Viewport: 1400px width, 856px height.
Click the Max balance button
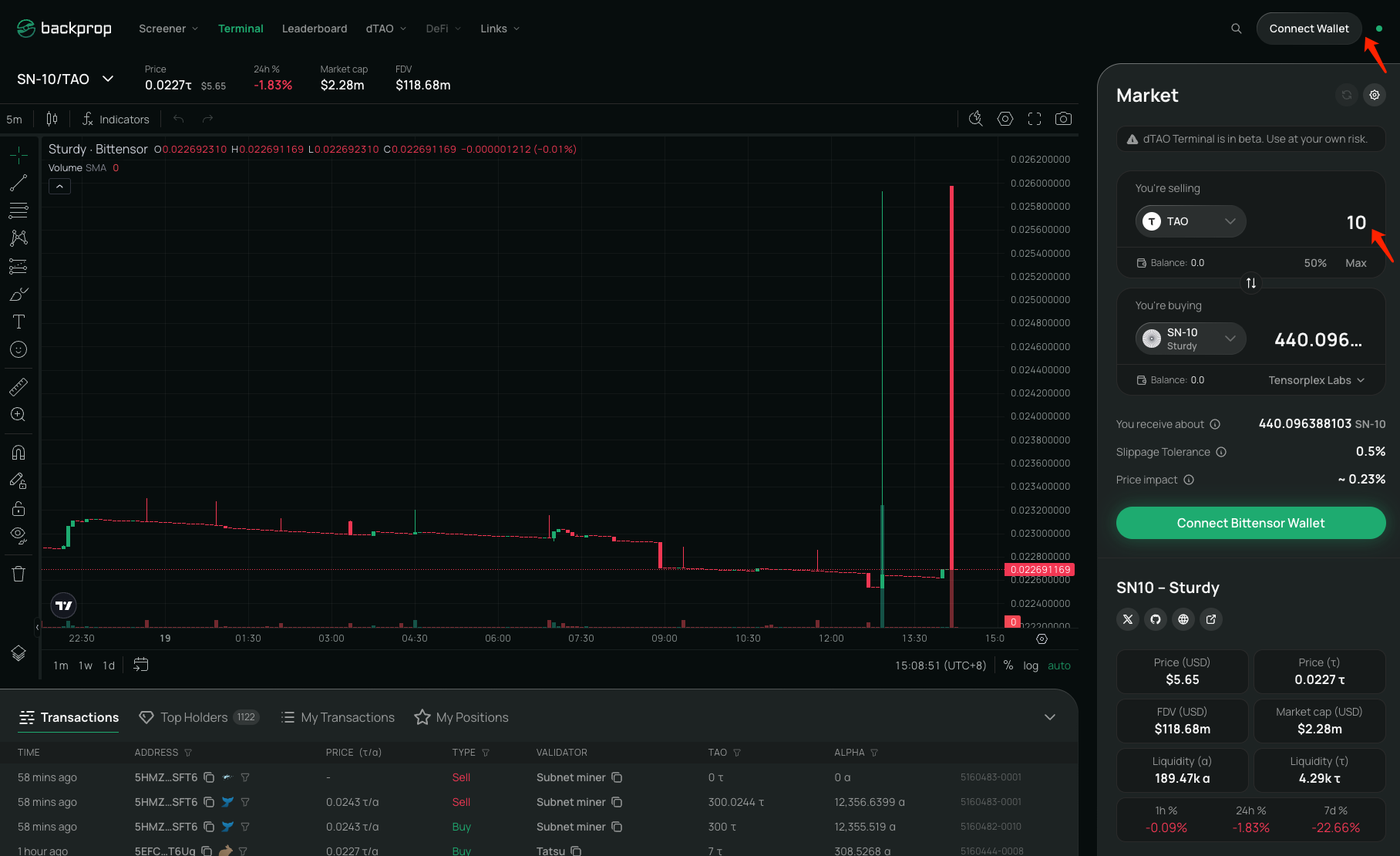click(x=1355, y=263)
